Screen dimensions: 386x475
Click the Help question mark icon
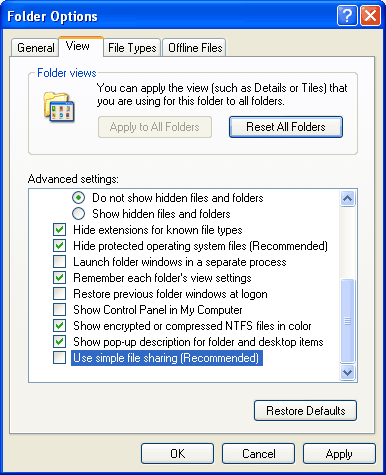pos(347,15)
